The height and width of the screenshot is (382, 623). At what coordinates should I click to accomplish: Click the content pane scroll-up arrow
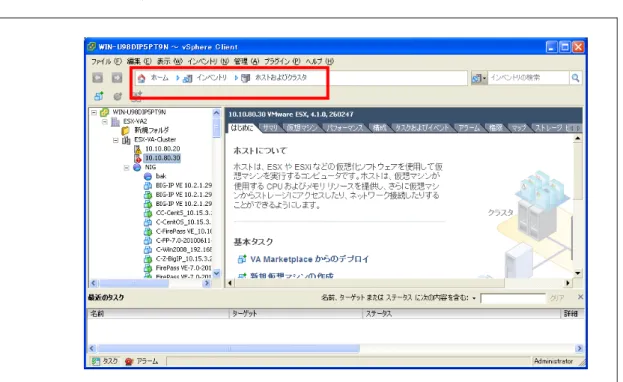click(x=577, y=138)
